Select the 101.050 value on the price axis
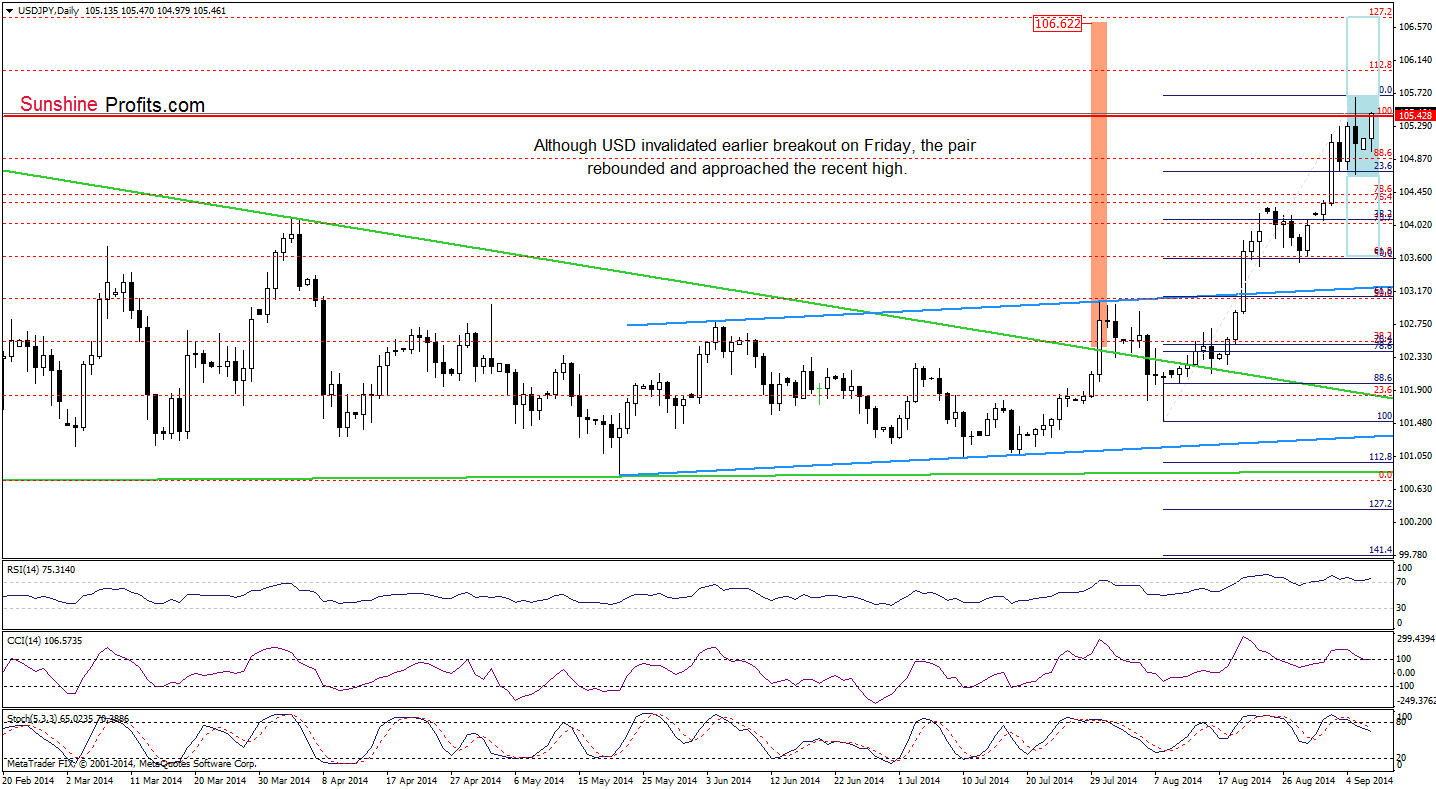The width and height of the screenshot is (1436, 789). click(x=1414, y=456)
